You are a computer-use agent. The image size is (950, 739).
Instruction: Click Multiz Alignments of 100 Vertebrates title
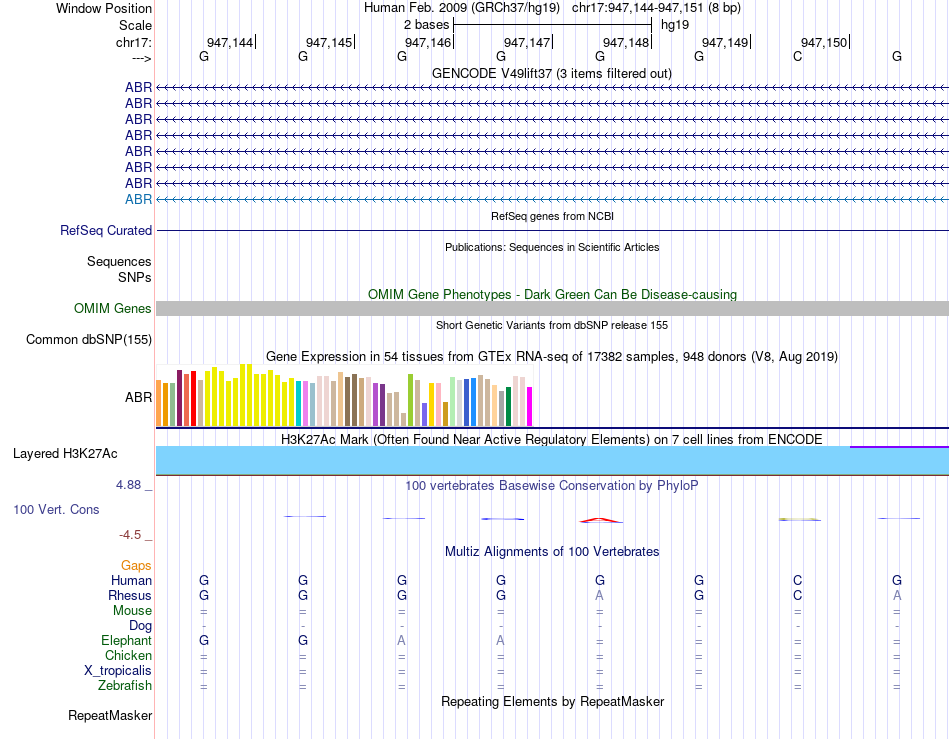(x=552, y=551)
